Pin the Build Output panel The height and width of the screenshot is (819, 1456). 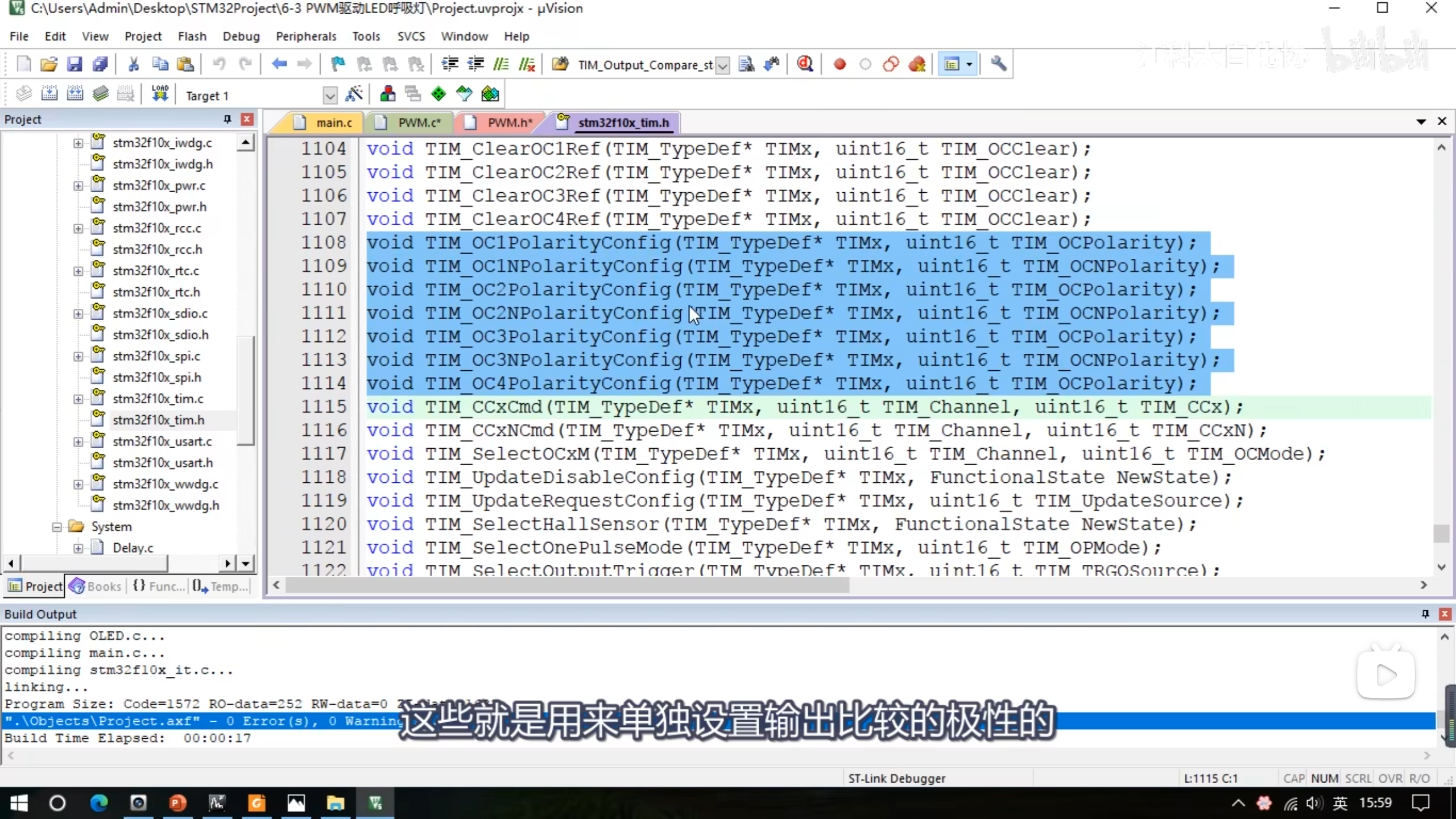click(1425, 614)
